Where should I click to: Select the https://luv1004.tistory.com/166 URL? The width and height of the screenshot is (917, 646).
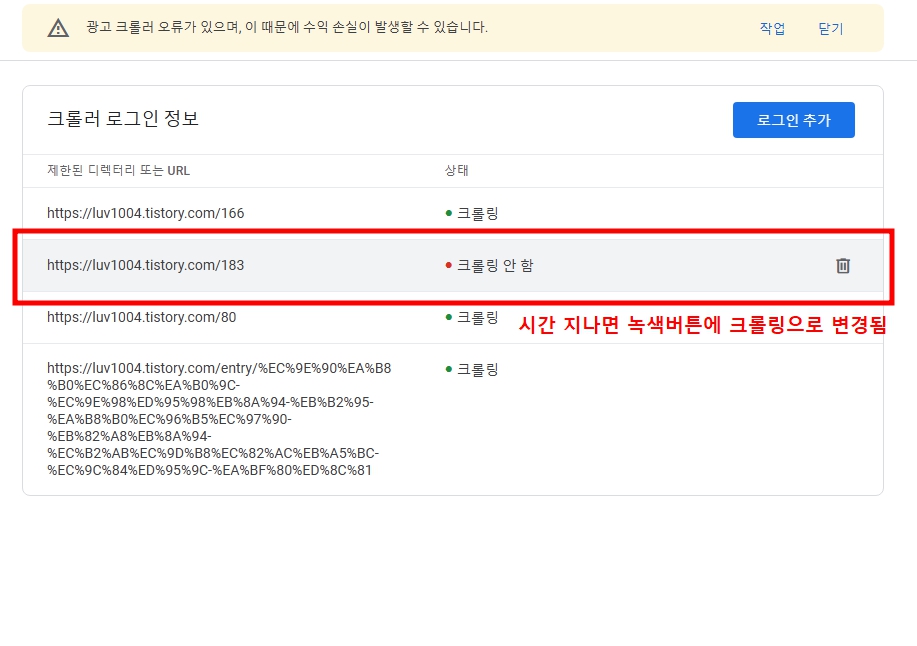[146, 213]
